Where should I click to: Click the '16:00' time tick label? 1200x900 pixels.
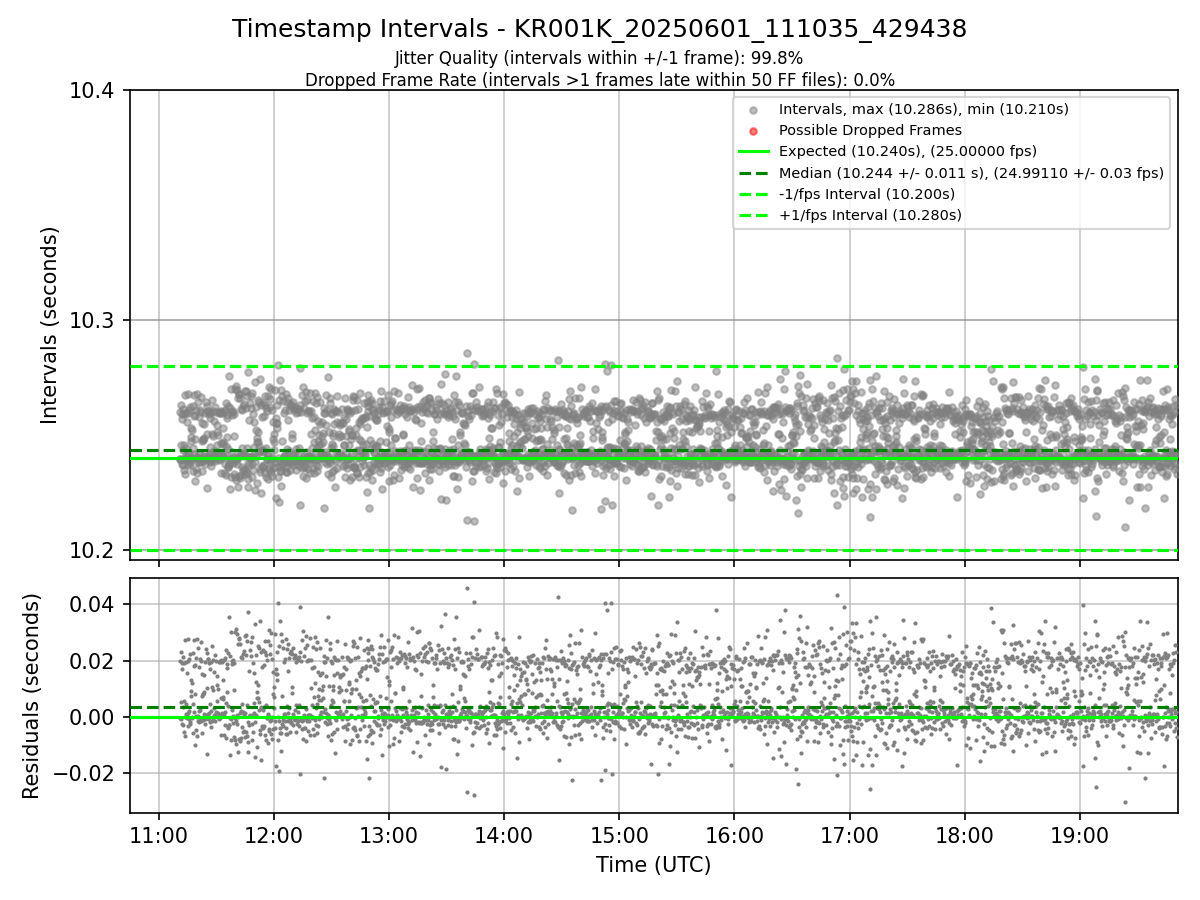click(x=734, y=835)
